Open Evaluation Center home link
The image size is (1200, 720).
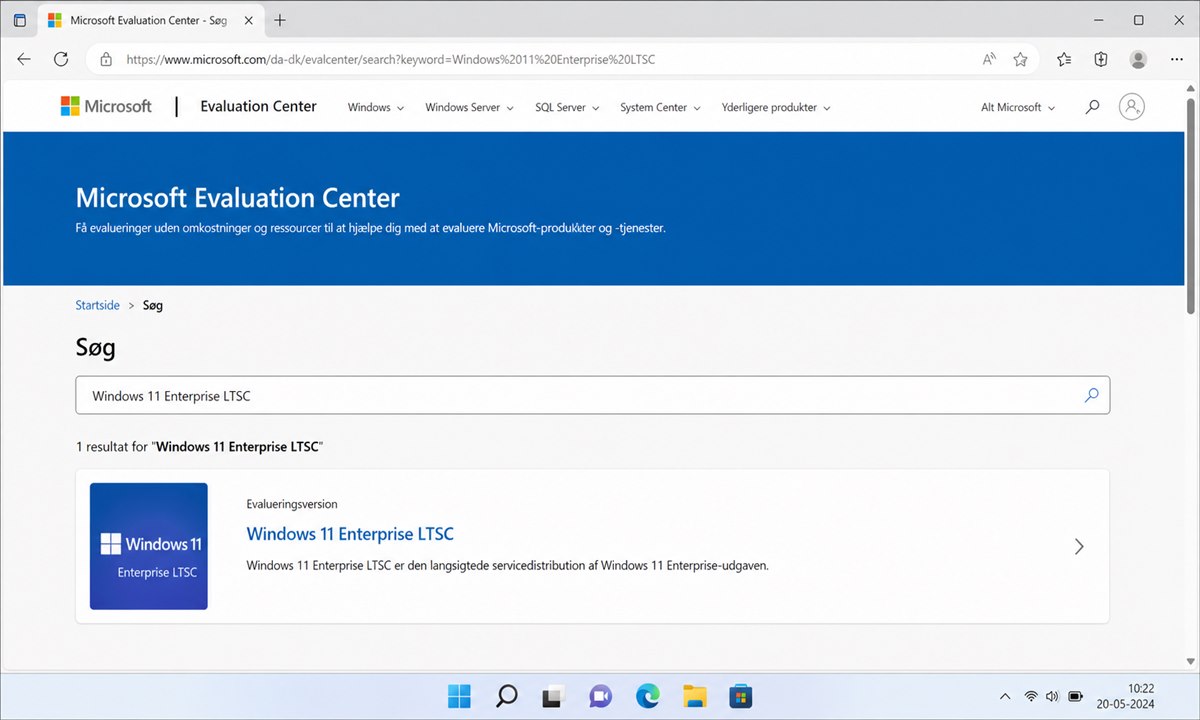258,106
